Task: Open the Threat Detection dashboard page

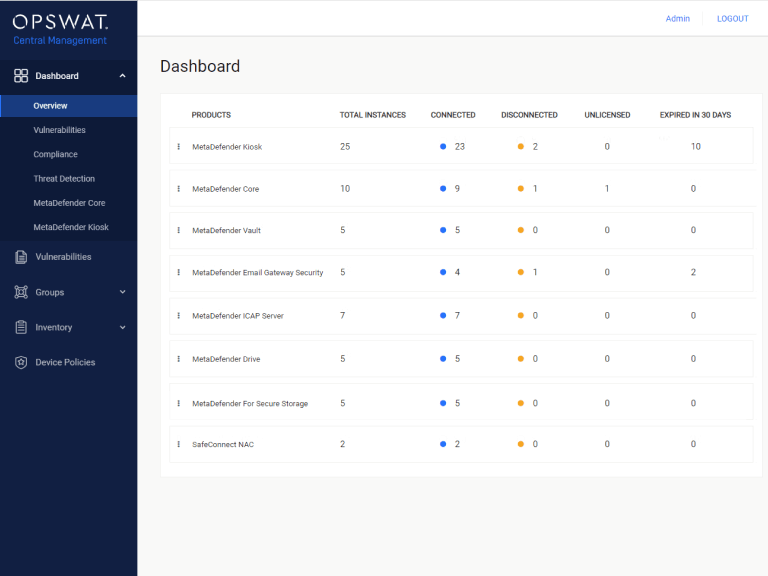Action: [64, 179]
